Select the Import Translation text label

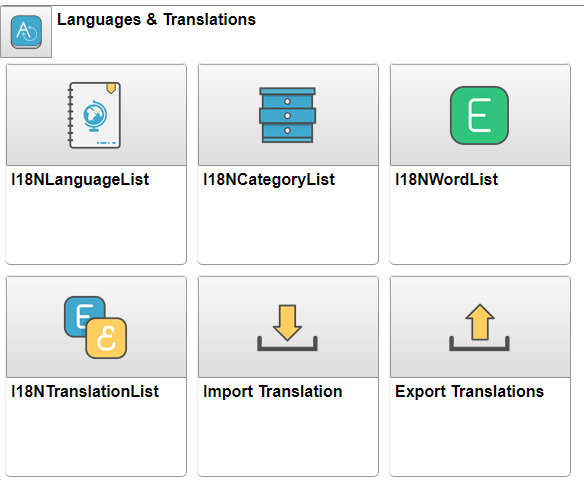coord(273,392)
